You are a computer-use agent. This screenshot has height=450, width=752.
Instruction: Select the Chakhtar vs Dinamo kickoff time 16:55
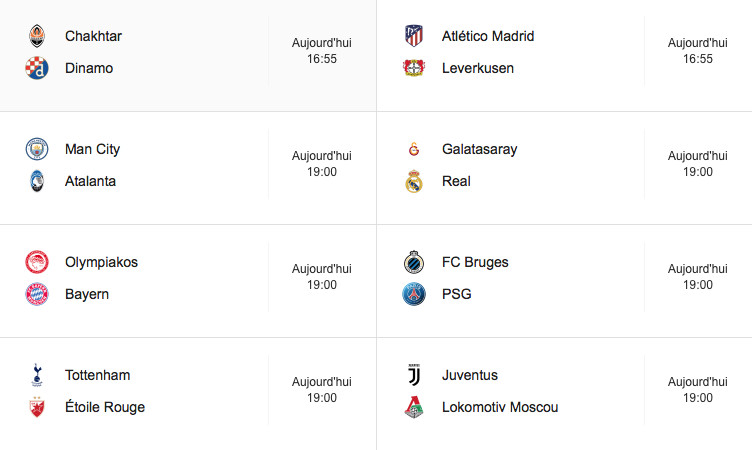point(322,59)
